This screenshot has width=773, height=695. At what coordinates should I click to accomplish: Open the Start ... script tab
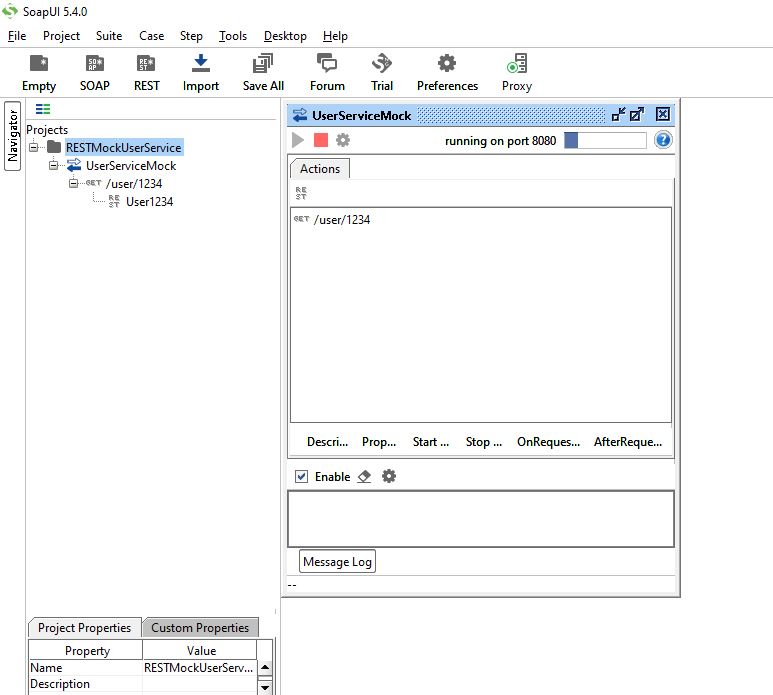[431, 442]
